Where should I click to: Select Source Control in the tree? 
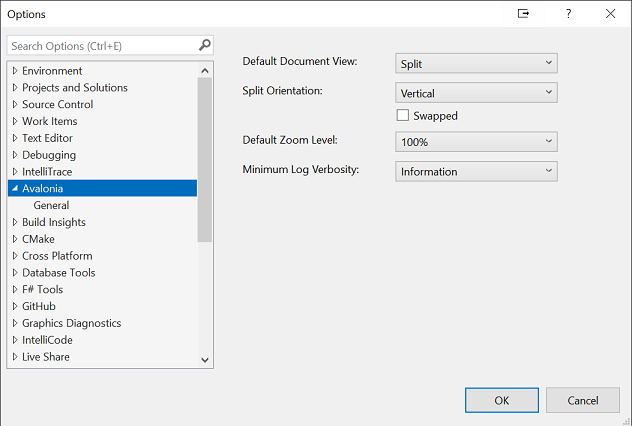tap(58, 104)
